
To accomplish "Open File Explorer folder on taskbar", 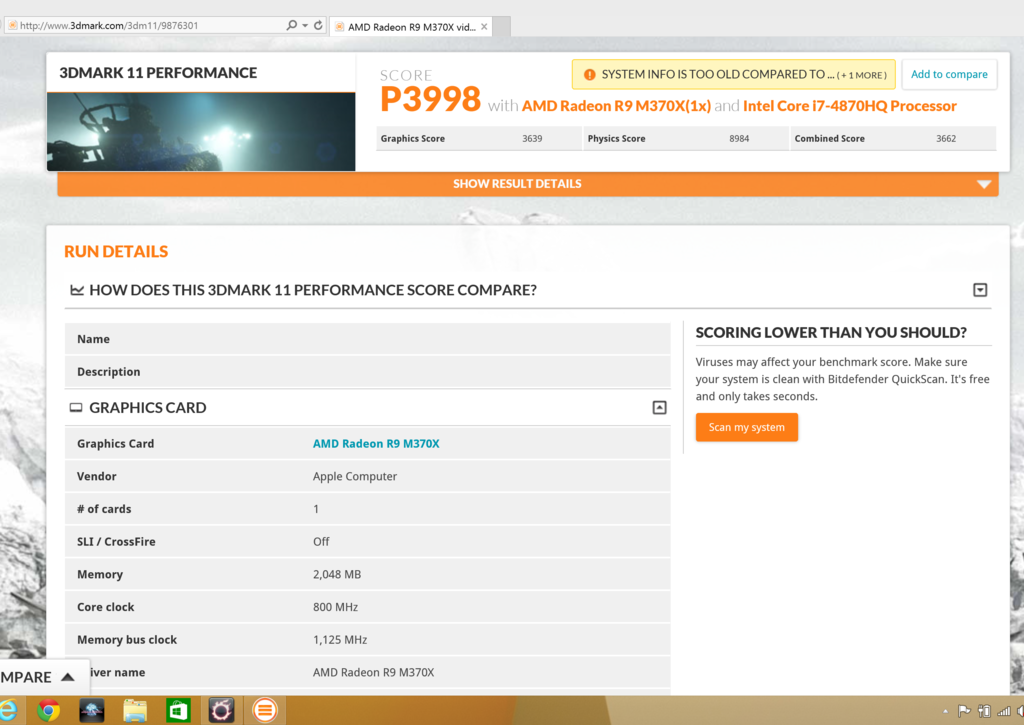I will [x=135, y=711].
